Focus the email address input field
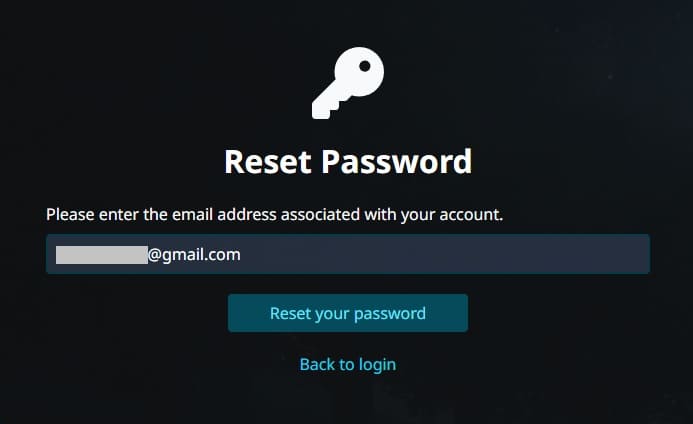693x424 pixels. (x=348, y=254)
